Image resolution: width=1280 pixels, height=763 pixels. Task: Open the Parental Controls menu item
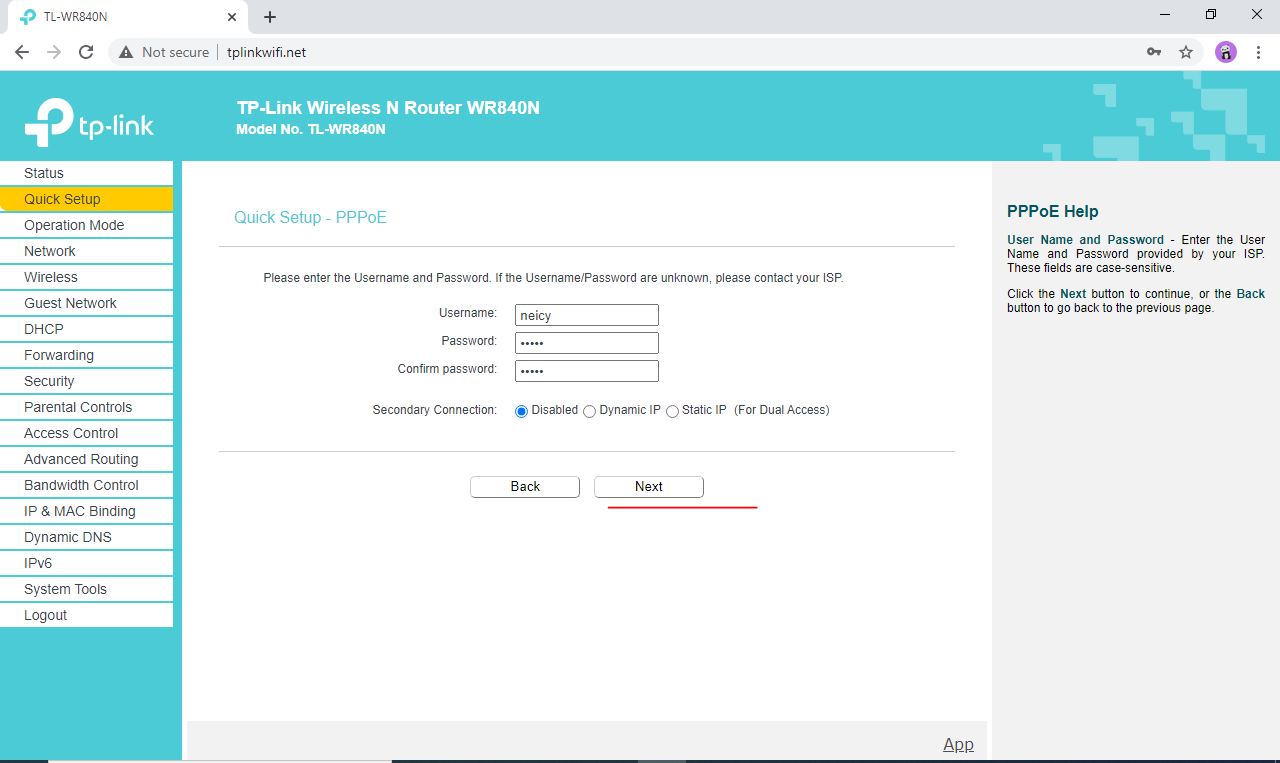[87, 407]
